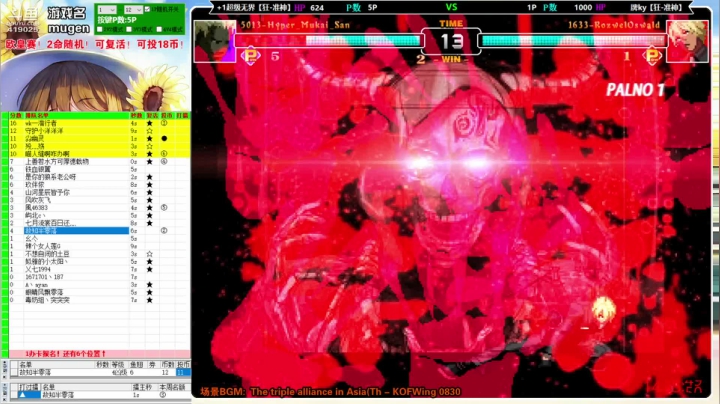720x404 pixels.
Task: Click the green VS label in top bar
Action: (x=451, y=7)
